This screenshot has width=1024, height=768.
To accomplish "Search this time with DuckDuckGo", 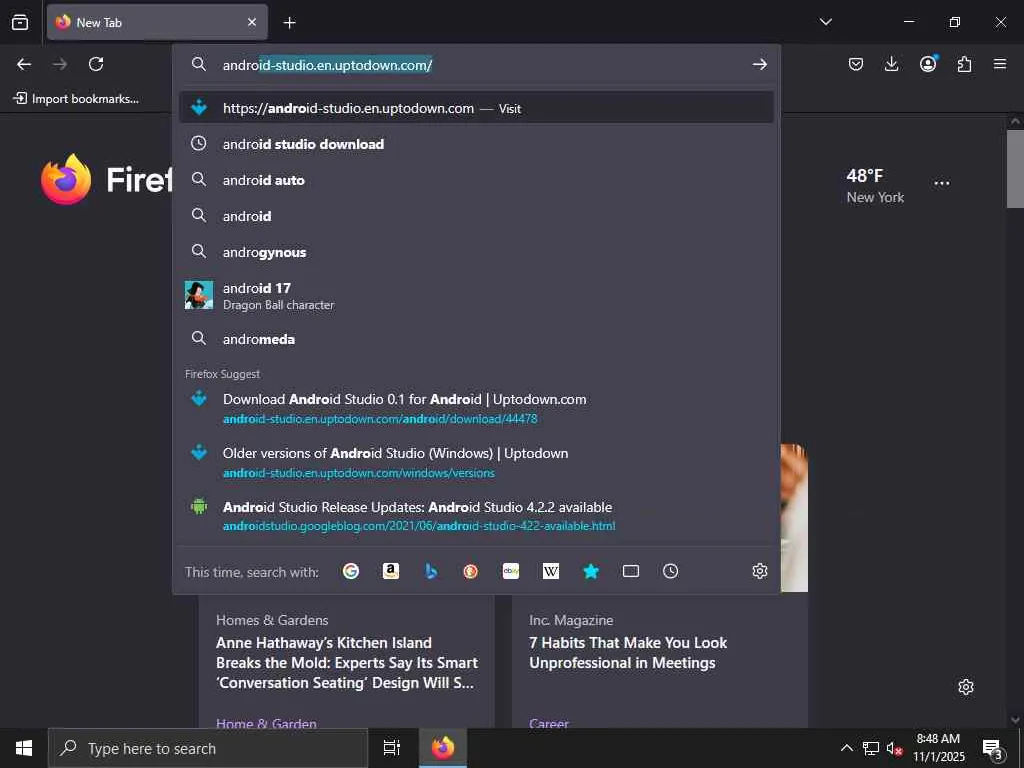I will click(470, 571).
